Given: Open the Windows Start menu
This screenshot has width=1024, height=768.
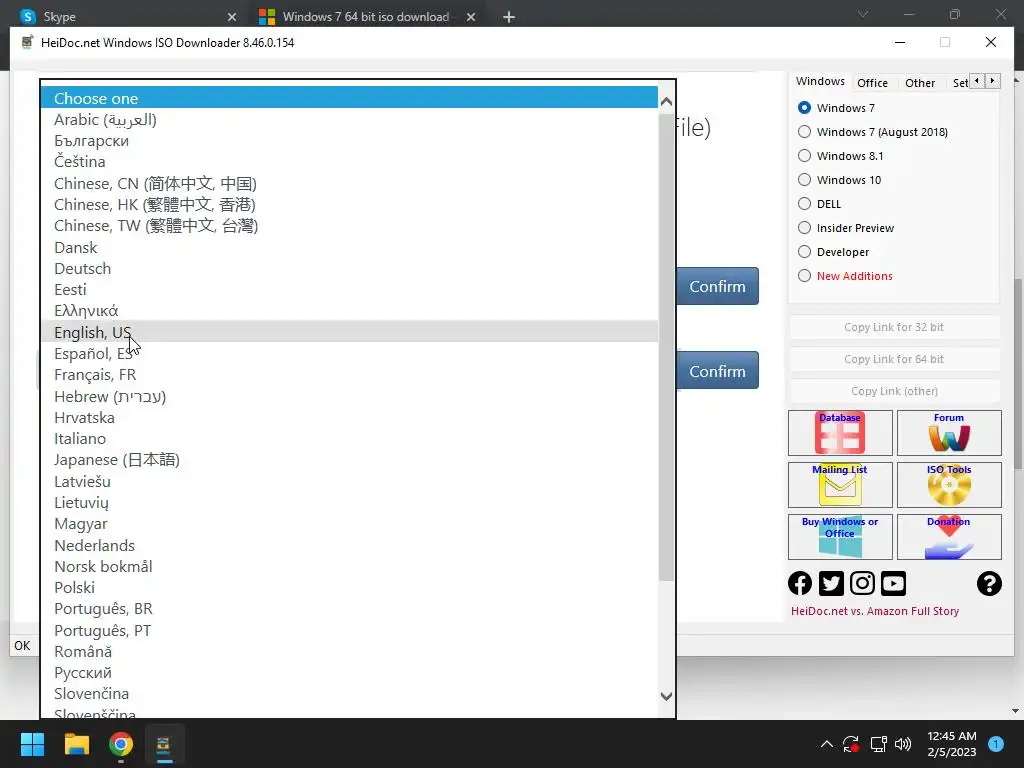Looking at the screenshot, I should pyautogui.click(x=32, y=744).
